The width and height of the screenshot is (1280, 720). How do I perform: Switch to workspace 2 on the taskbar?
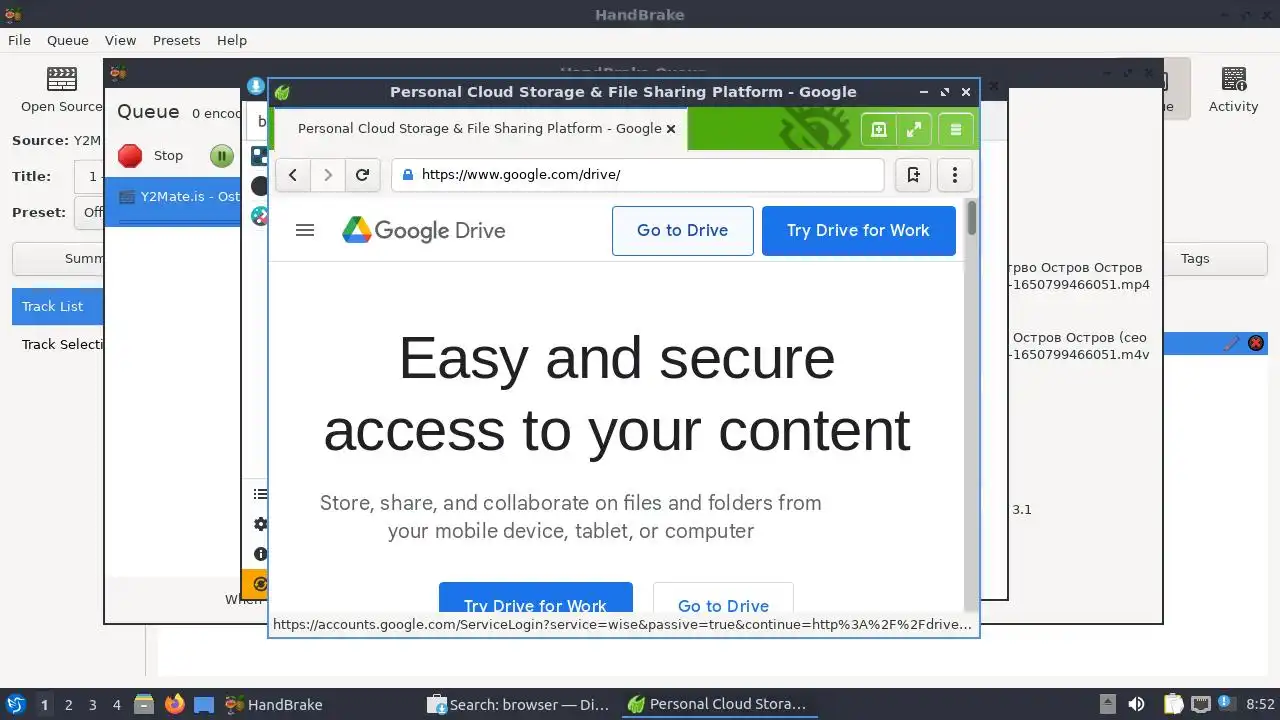click(68, 704)
